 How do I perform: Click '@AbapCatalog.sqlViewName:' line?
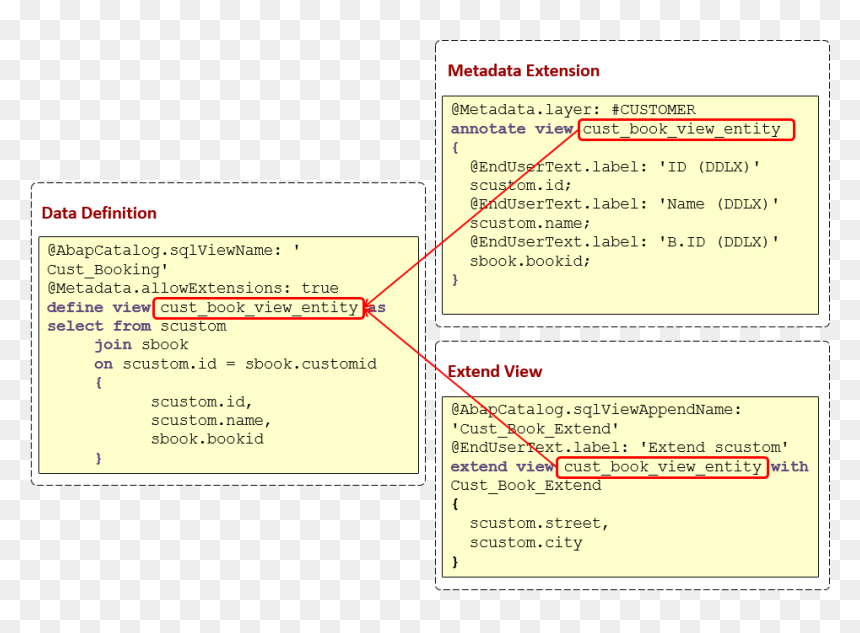point(173,250)
